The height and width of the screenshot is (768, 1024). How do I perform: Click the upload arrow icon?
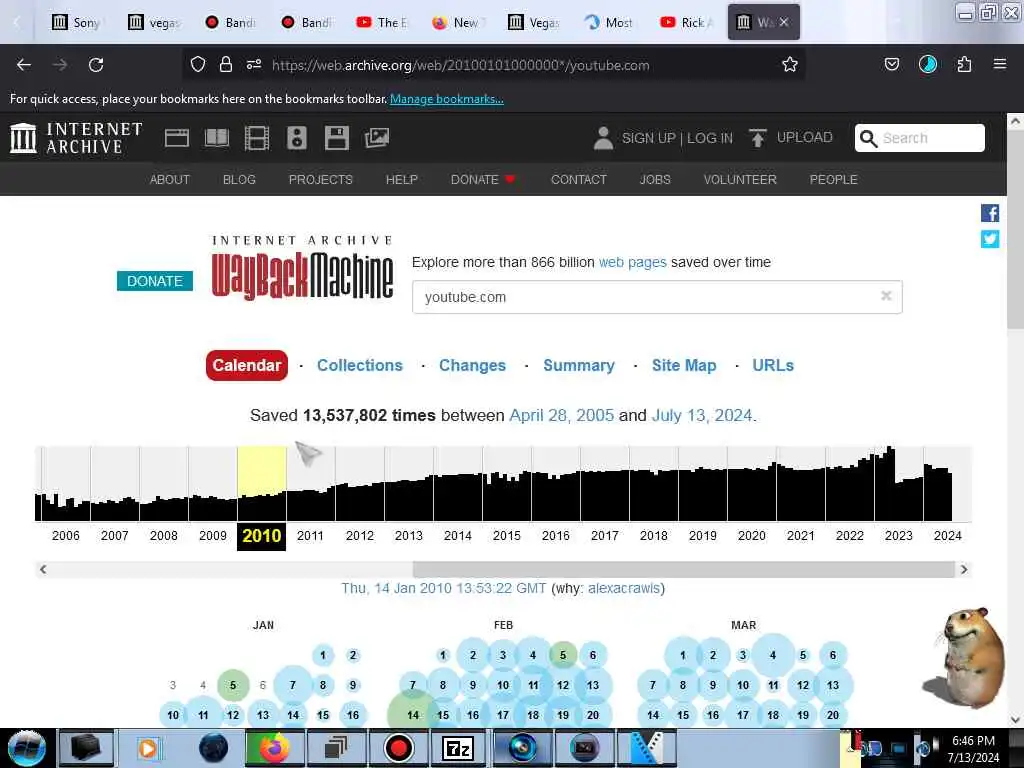click(x=758, y=138)
